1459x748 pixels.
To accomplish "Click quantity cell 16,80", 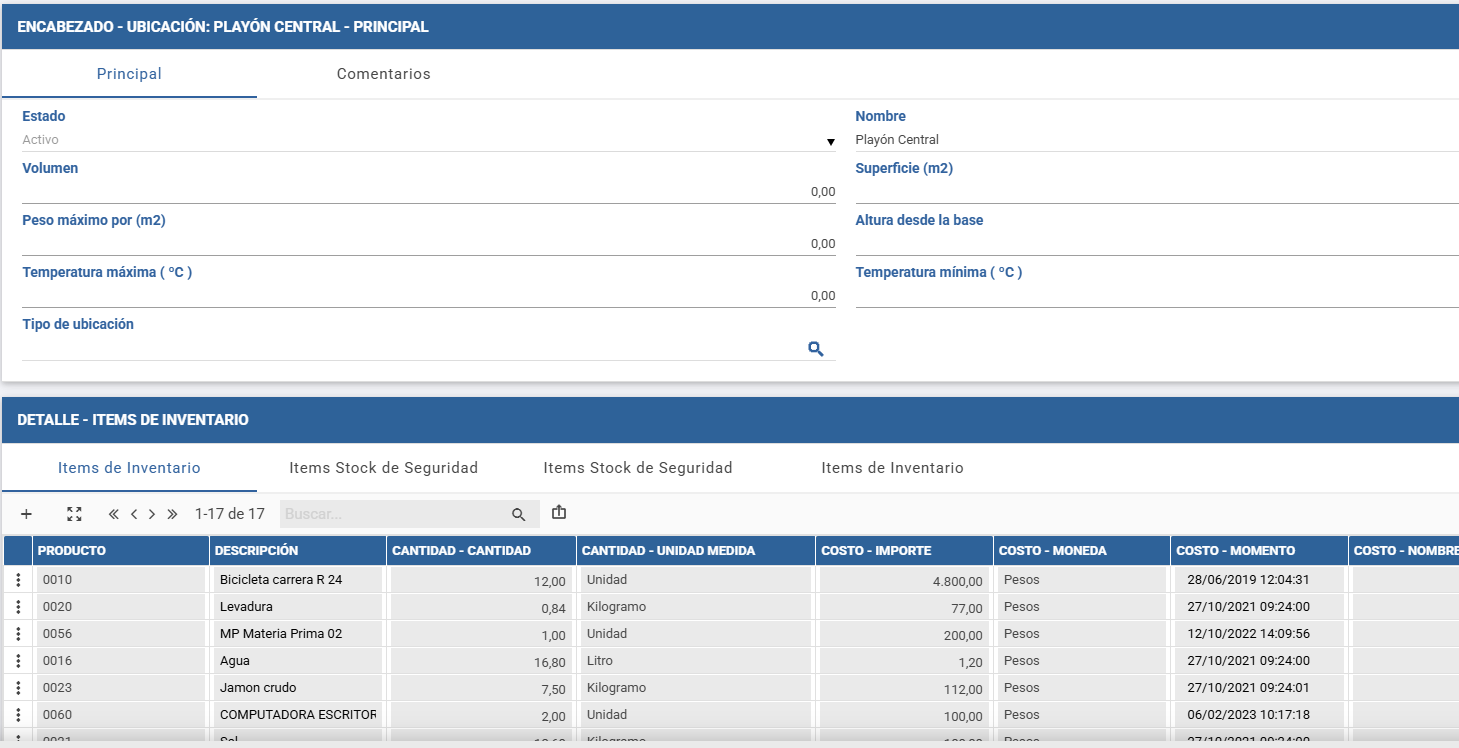I will click(481, 661).
